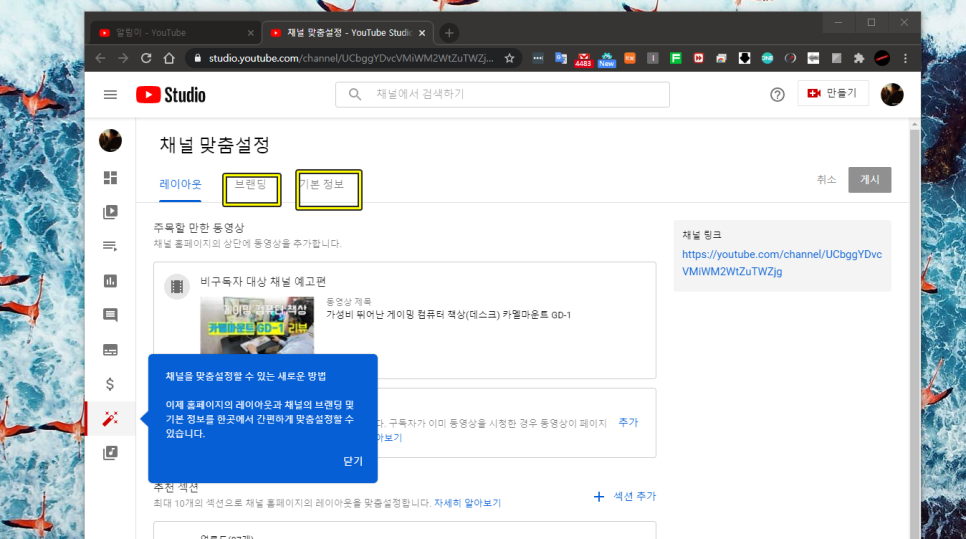The image size is (966, 539).
Task: Click the 주목할 만한 동영상 heading
Action: 198,227
